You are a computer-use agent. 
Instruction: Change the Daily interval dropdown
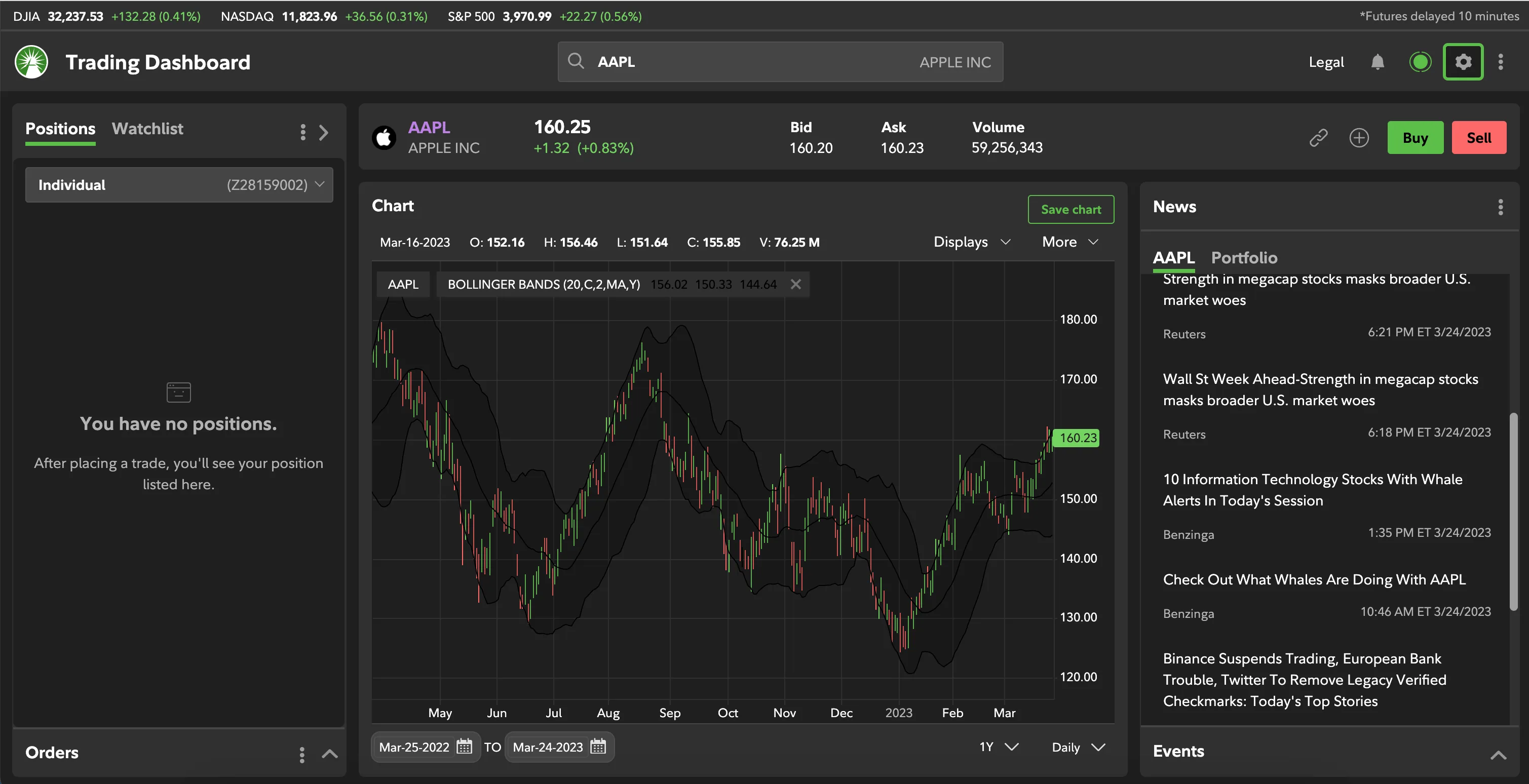1077,747
